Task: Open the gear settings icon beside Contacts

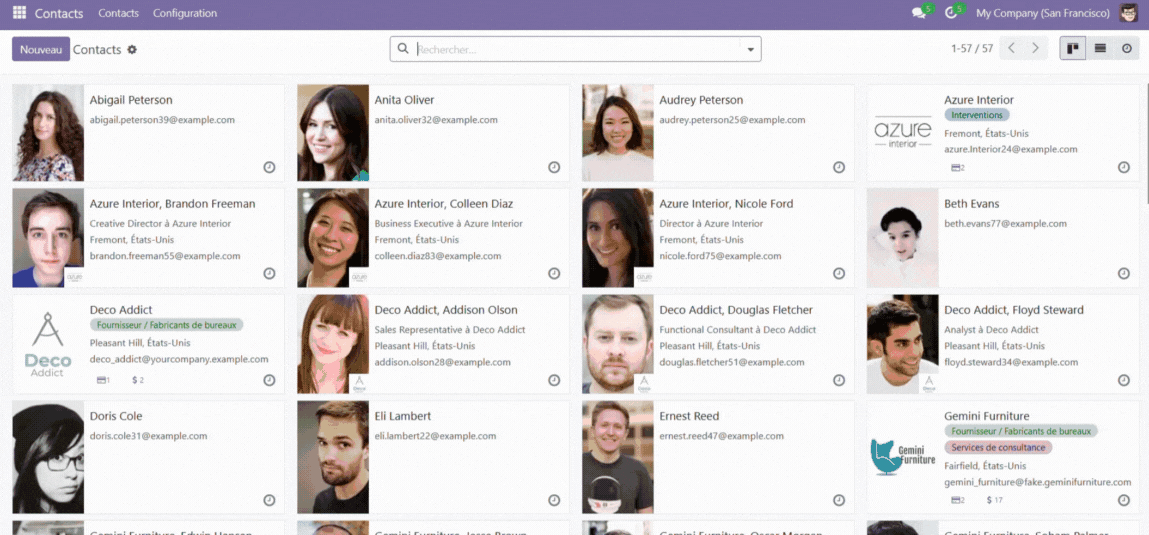Action: tap(132, 50)
